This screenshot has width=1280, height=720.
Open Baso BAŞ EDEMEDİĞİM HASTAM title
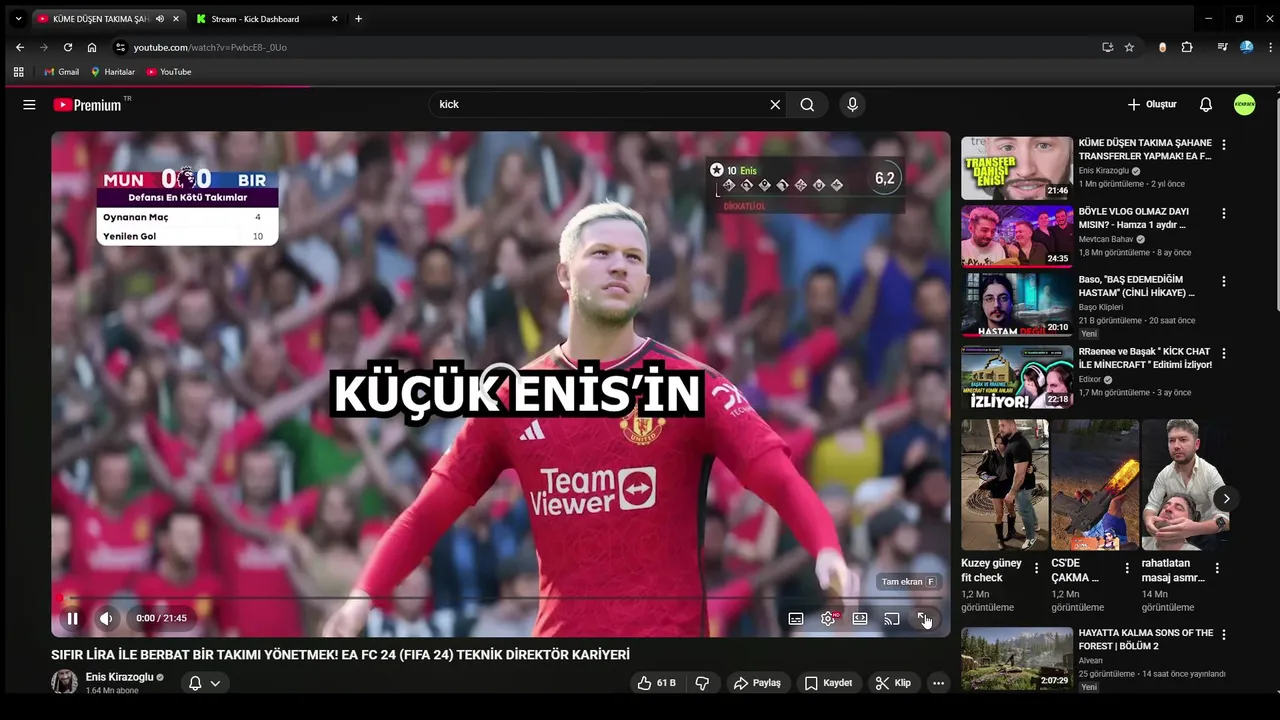coord(1137,286)
